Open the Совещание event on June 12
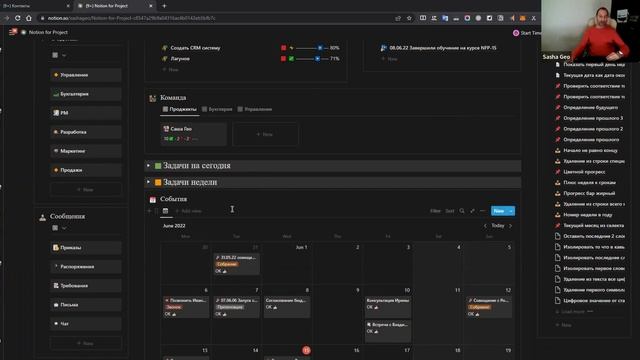This screenshot has height=360, width=640. point(489,307)
